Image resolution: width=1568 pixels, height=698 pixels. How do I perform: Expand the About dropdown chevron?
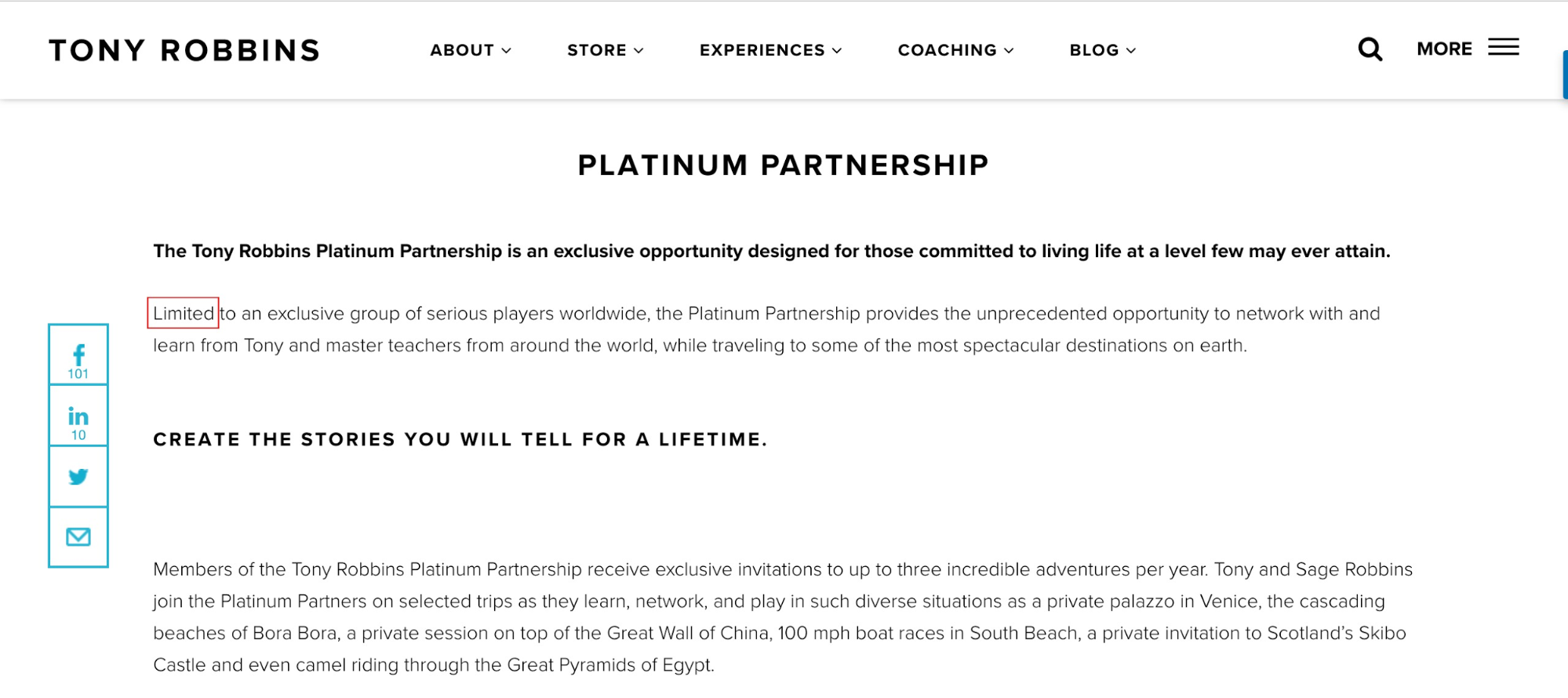click(507, 50)
